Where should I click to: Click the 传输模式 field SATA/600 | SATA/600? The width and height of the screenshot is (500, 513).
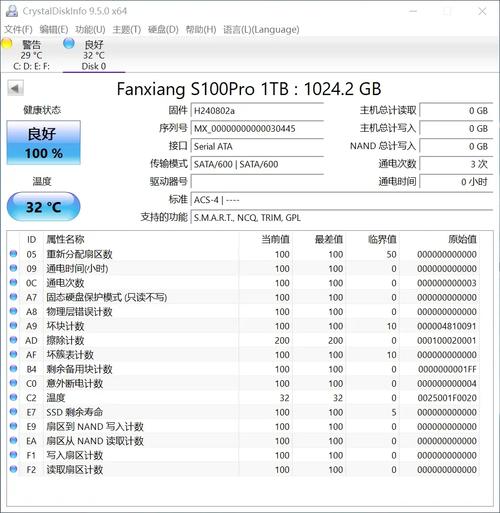[257, 164]
